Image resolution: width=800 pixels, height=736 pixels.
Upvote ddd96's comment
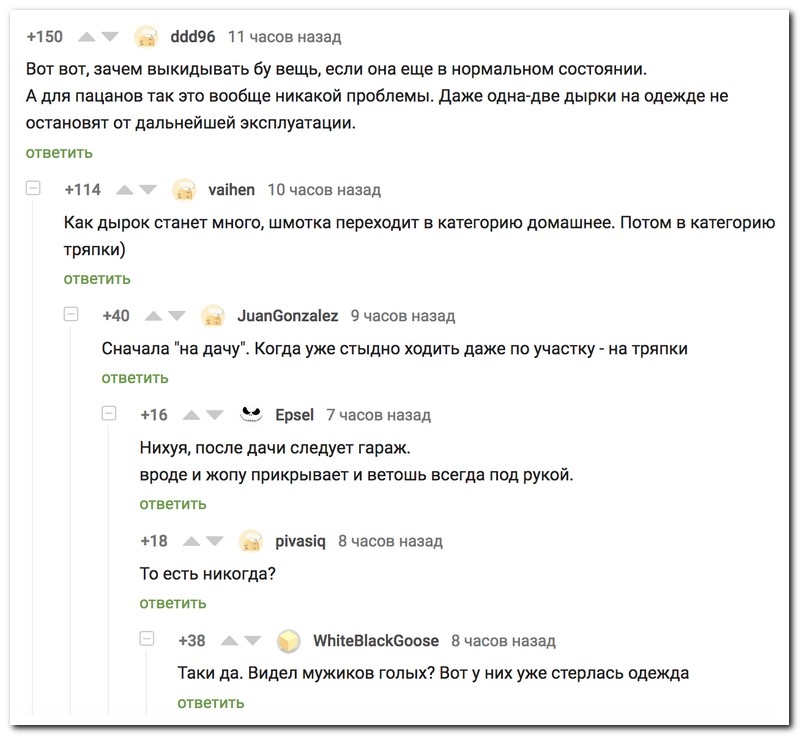86,37
